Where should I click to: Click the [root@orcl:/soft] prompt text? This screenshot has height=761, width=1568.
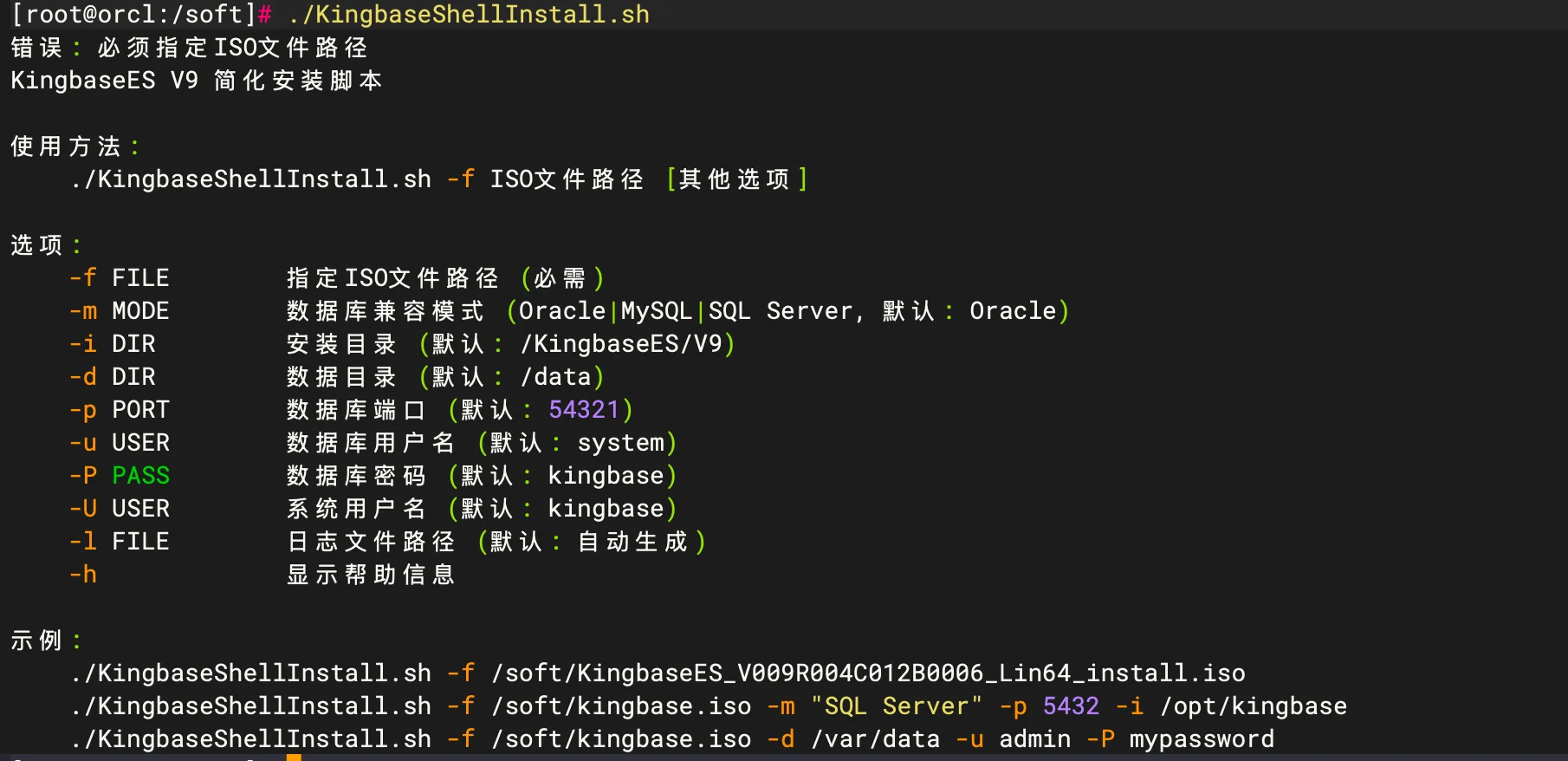click(133, 15)
